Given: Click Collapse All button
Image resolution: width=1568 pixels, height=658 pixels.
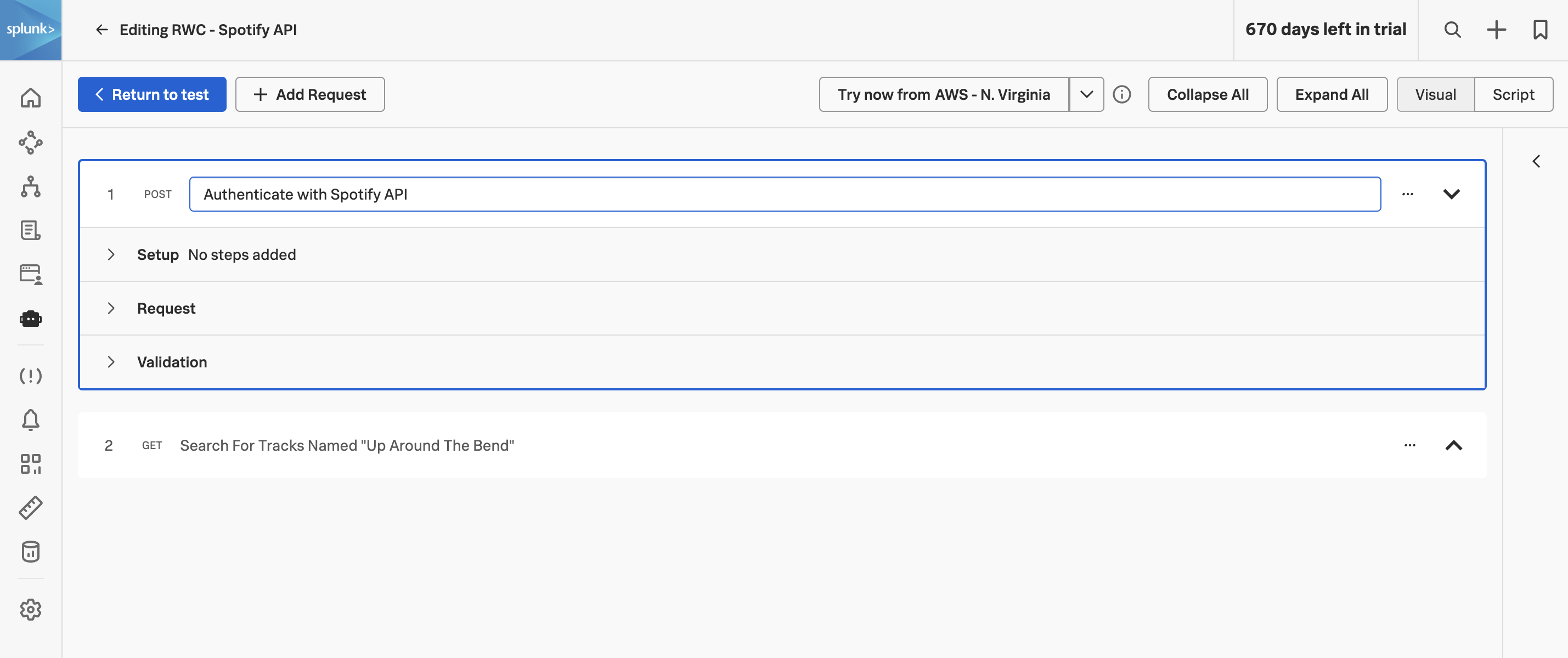Looking at the screenshot, I should coord(1208,94).
